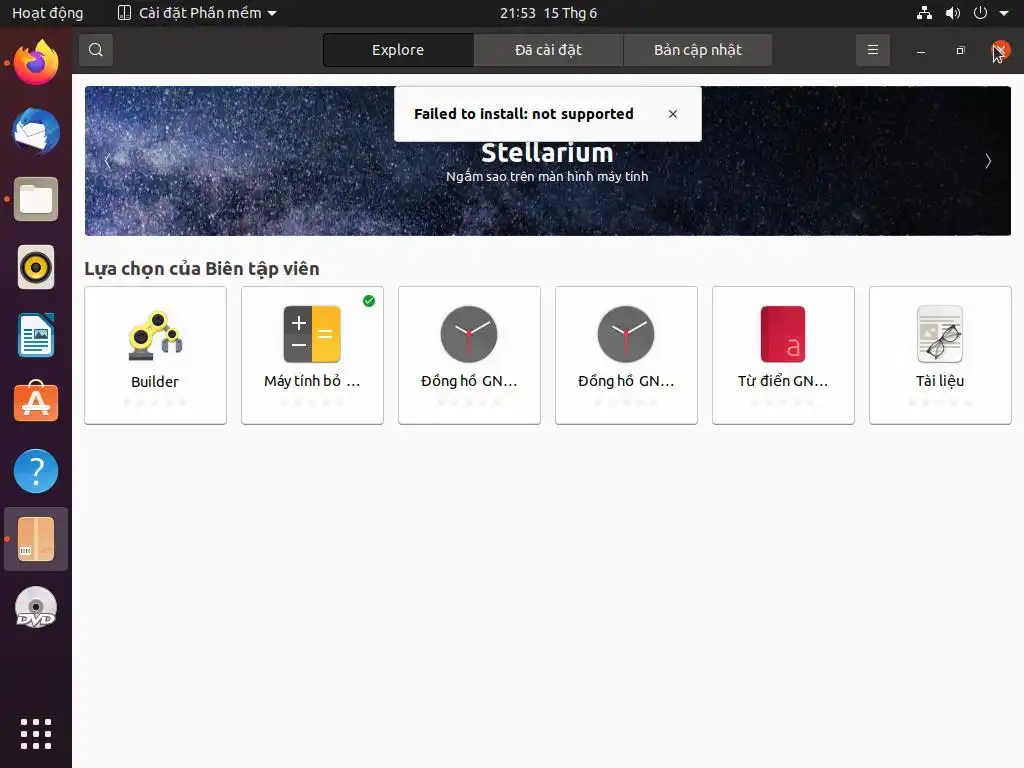Click the 'Lựa chọn của Biên tập viên' heading
This screenshot has height=768, width=1024.
pyautogui.click(x=202, y=268)
